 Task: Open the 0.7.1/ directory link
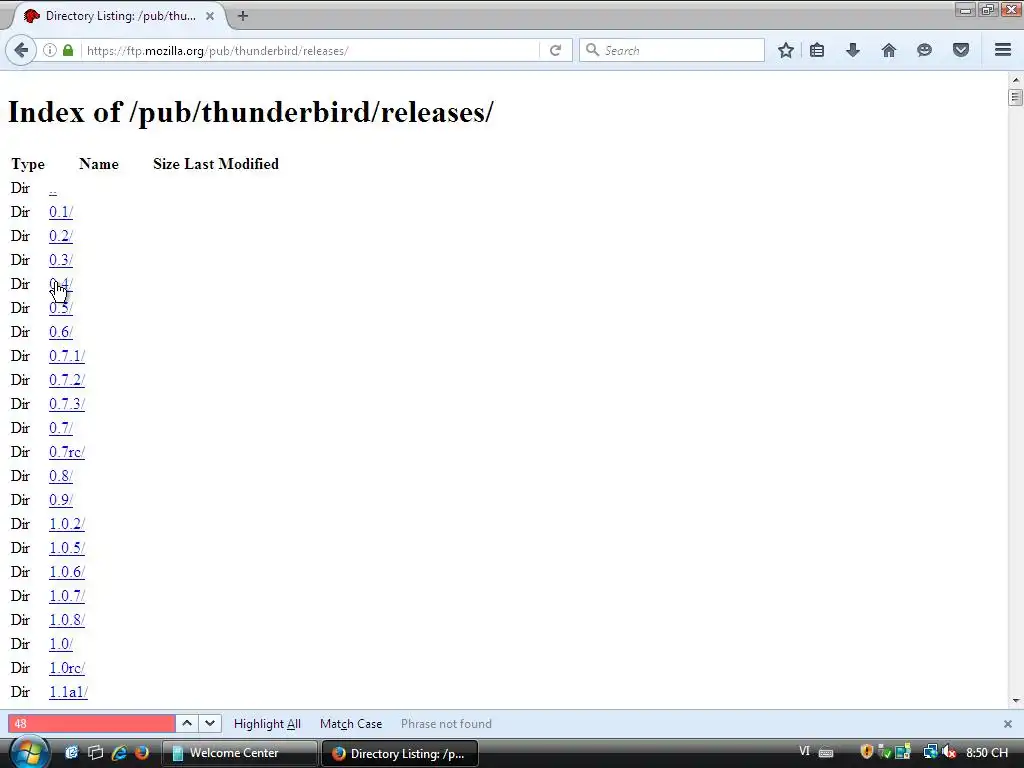click(x=67, y=356)
